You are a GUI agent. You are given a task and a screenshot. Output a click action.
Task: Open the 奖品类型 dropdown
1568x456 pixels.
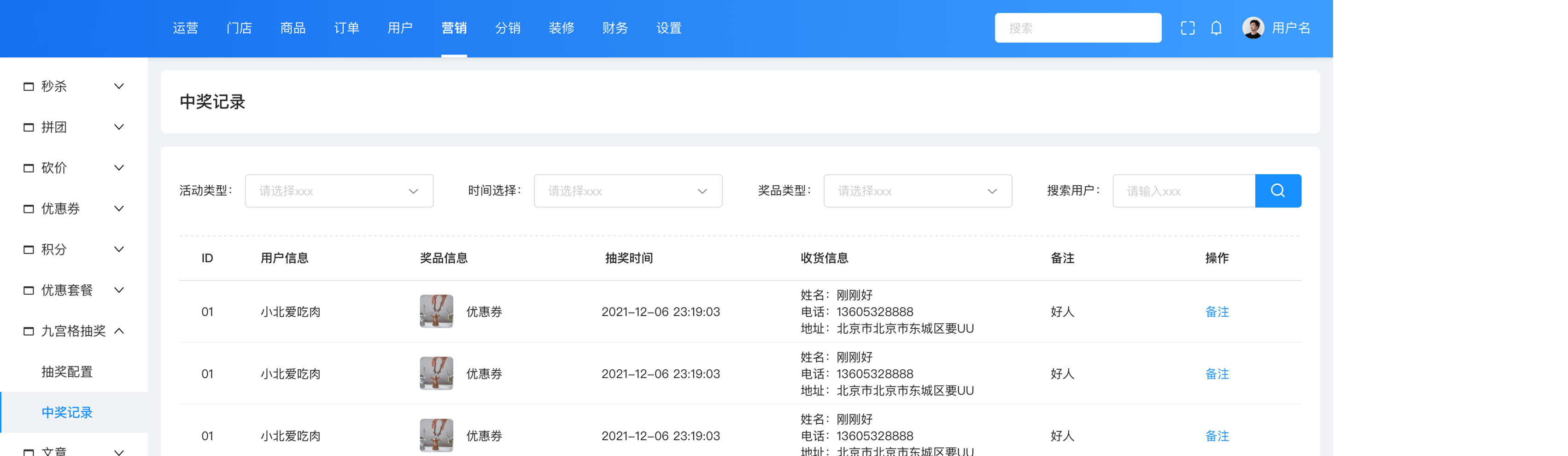pos(917,191)
